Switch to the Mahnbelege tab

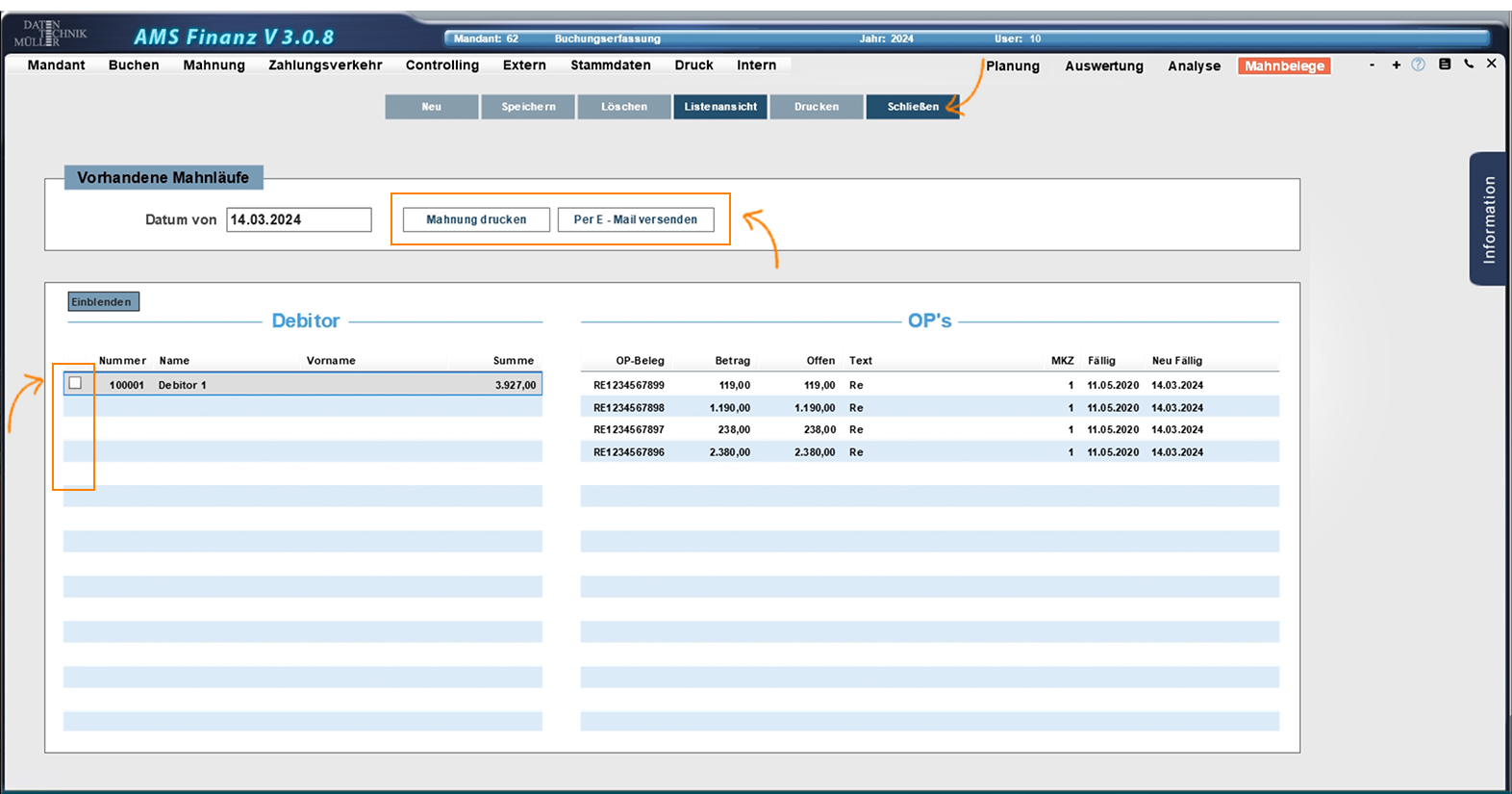[1284, 66]
